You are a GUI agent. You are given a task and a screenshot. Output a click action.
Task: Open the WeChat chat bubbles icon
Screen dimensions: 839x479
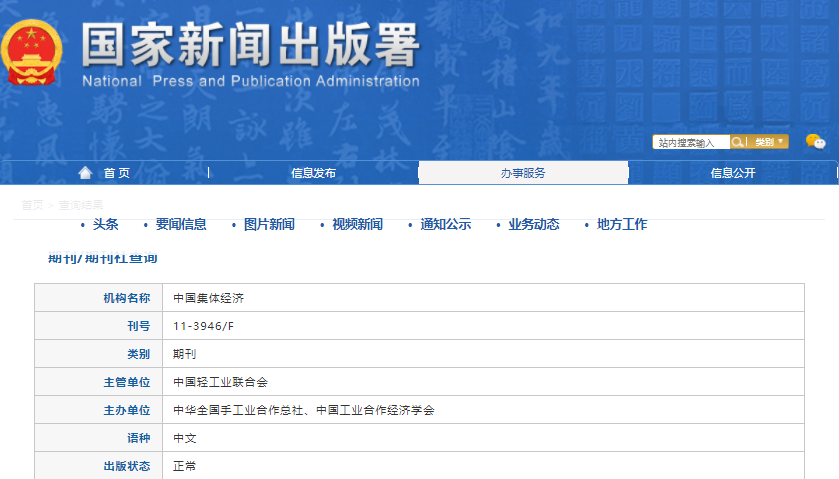[815, 142]
